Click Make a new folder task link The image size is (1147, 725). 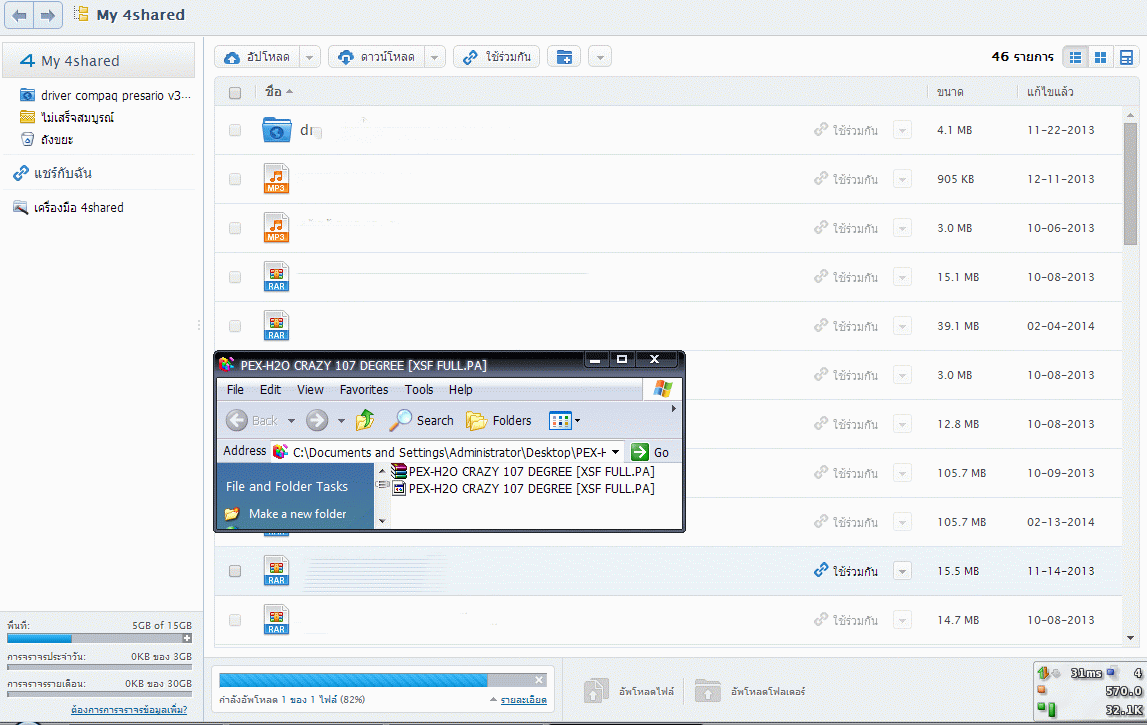coord(298,514)
